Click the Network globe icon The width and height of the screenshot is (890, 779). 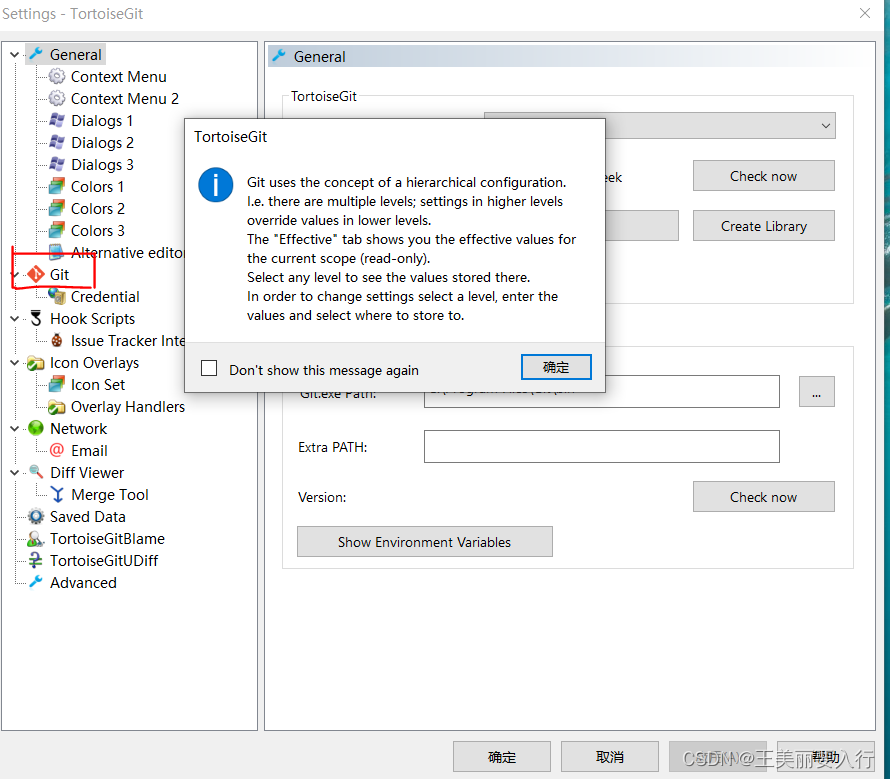[36, 428]
